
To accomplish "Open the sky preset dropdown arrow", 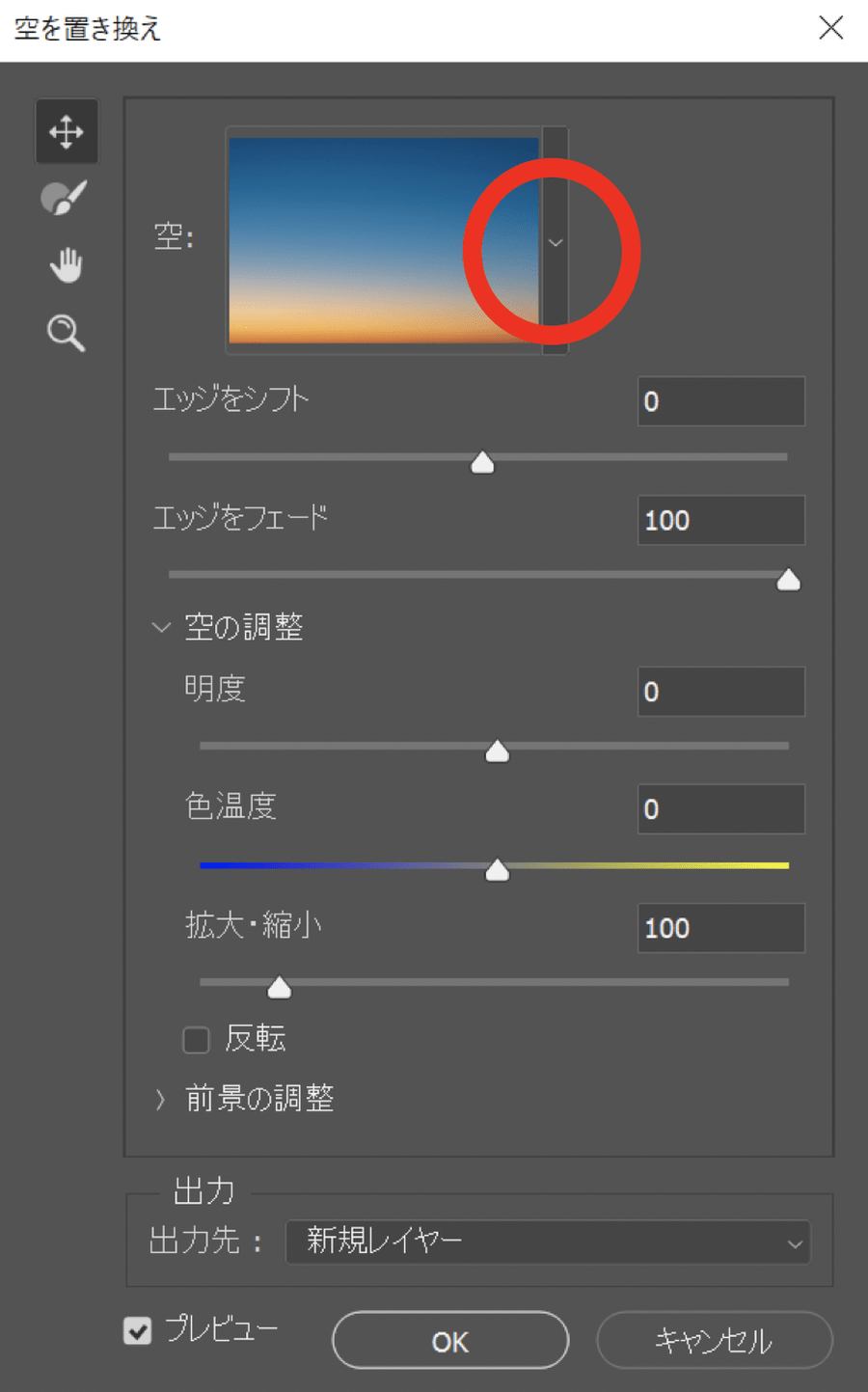I will pyautogui.click(x=556, y=242).
